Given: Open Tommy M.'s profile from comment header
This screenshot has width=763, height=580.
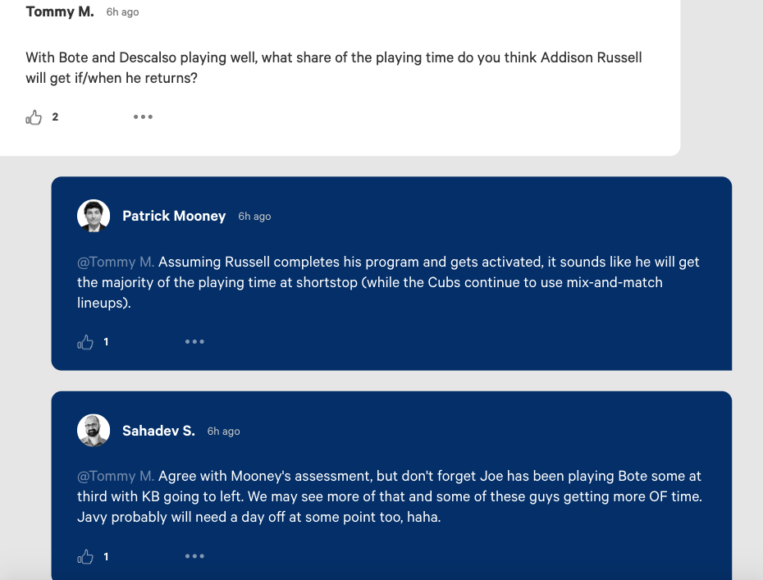Looking at the screenshot, I should (x=60, y=12).
